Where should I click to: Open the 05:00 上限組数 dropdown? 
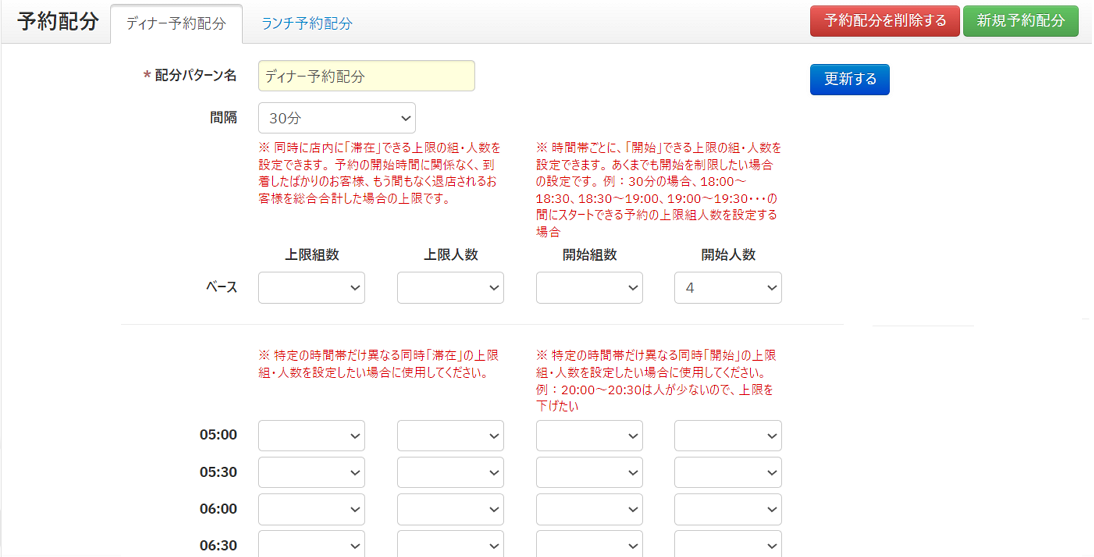click(x=311, y=436)
